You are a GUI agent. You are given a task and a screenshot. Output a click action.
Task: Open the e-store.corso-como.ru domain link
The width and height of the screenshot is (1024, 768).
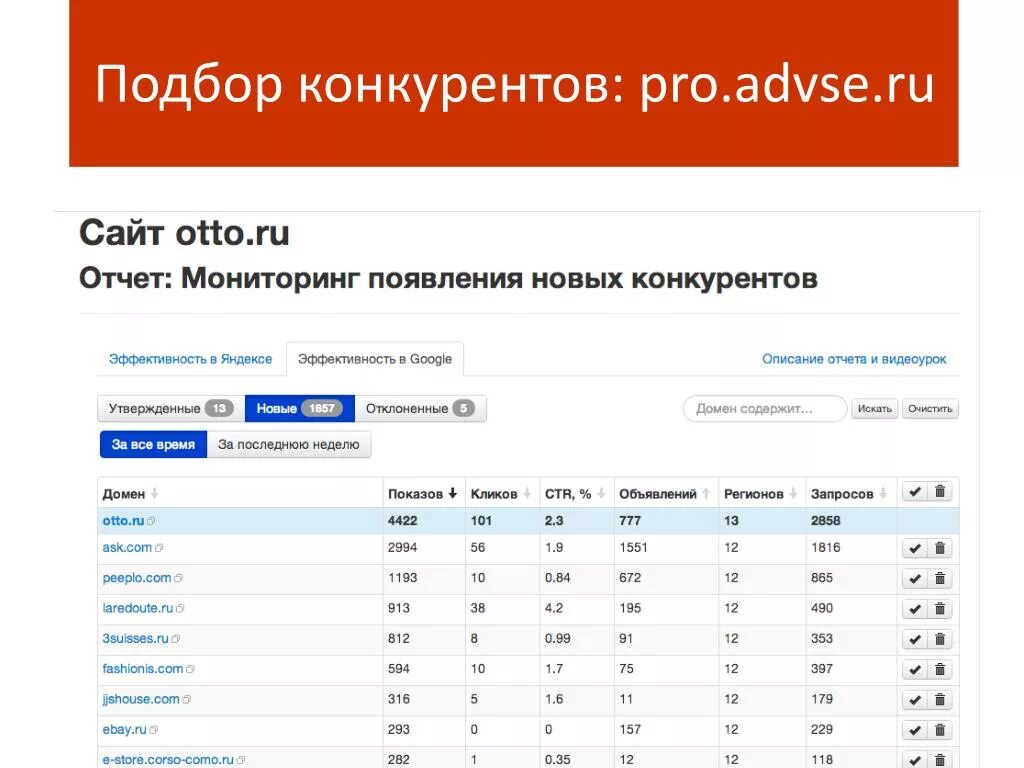click(168, 760)
